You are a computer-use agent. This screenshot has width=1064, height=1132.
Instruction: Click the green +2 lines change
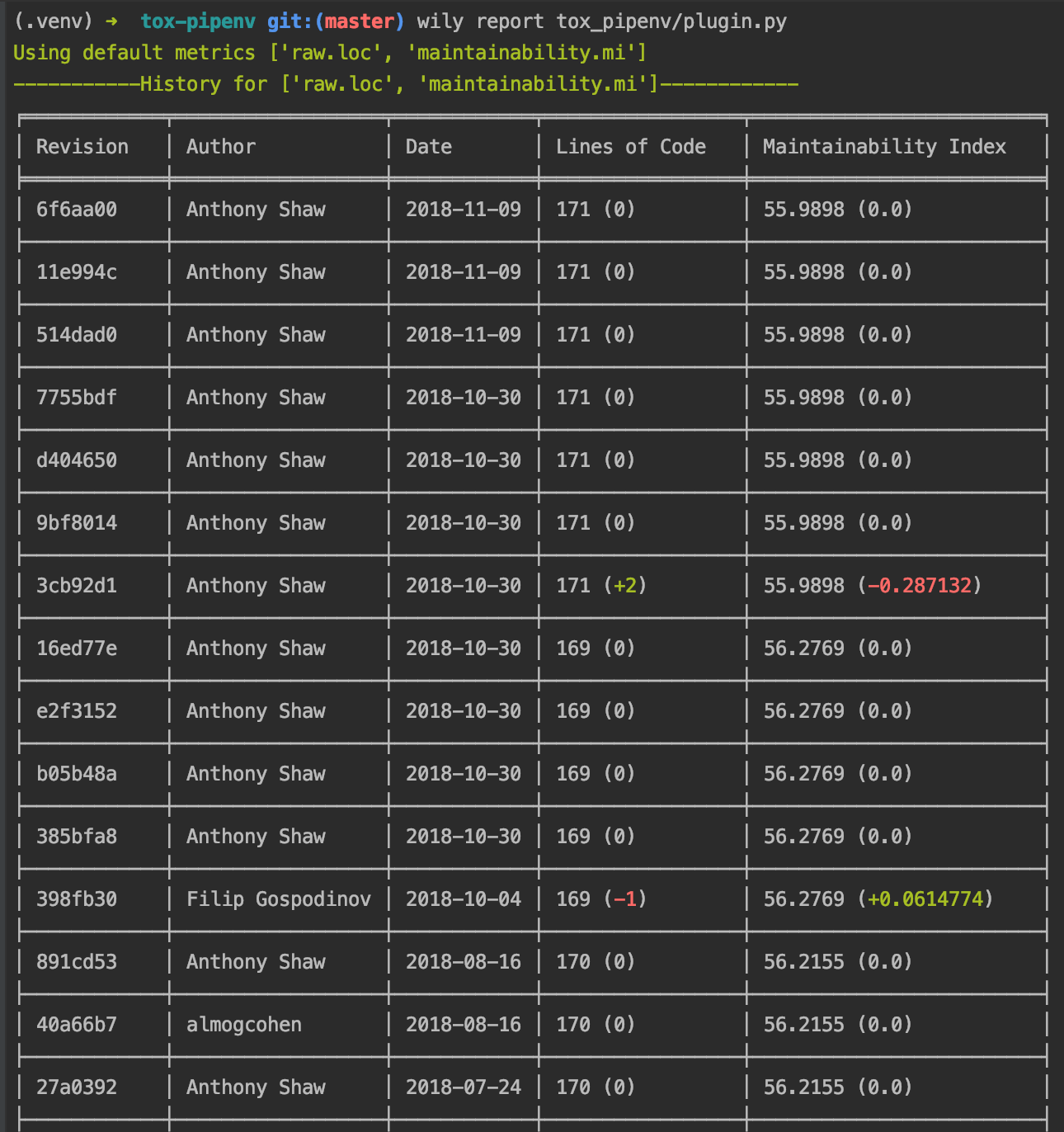point(625,586)
